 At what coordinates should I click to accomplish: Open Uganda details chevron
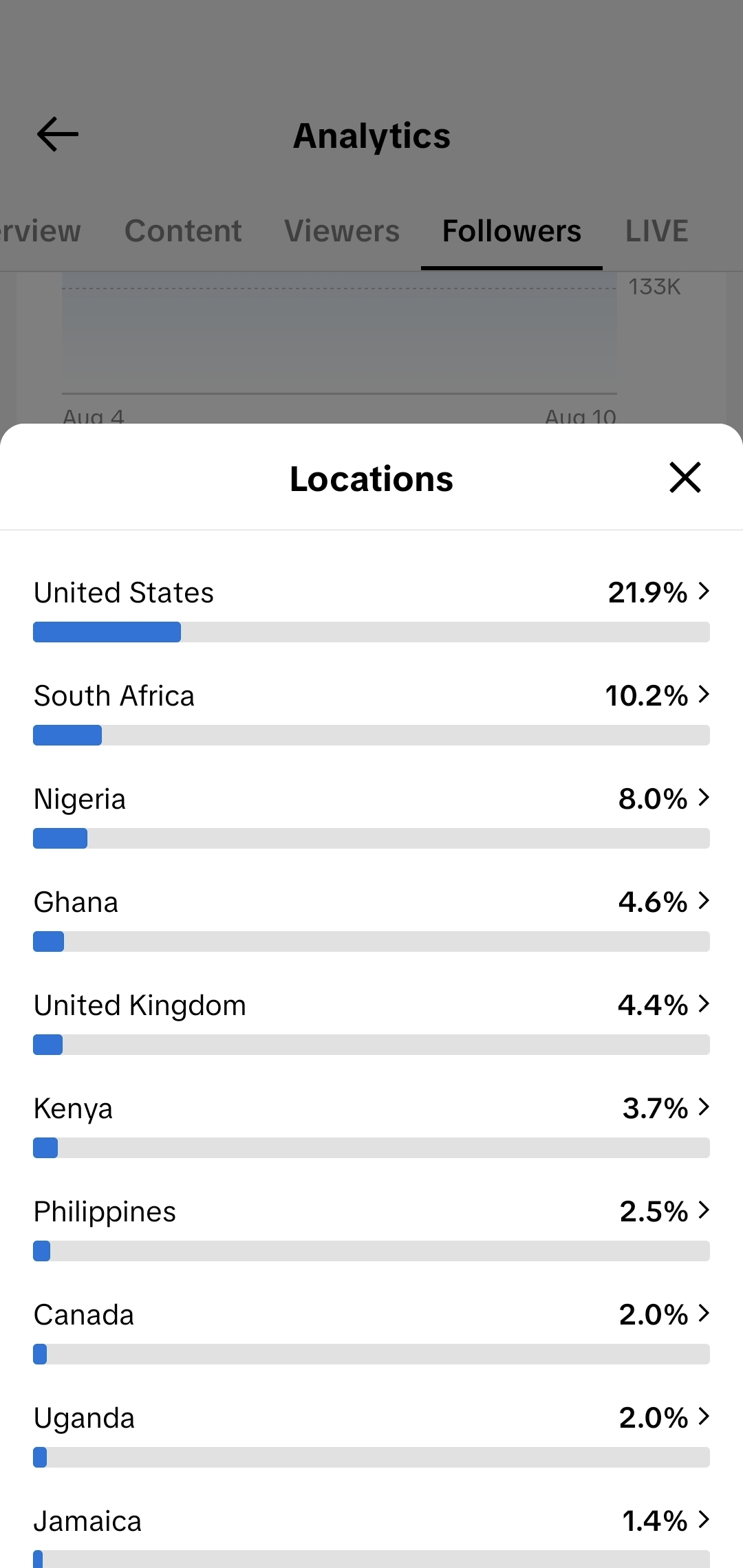pos(703,1416)
